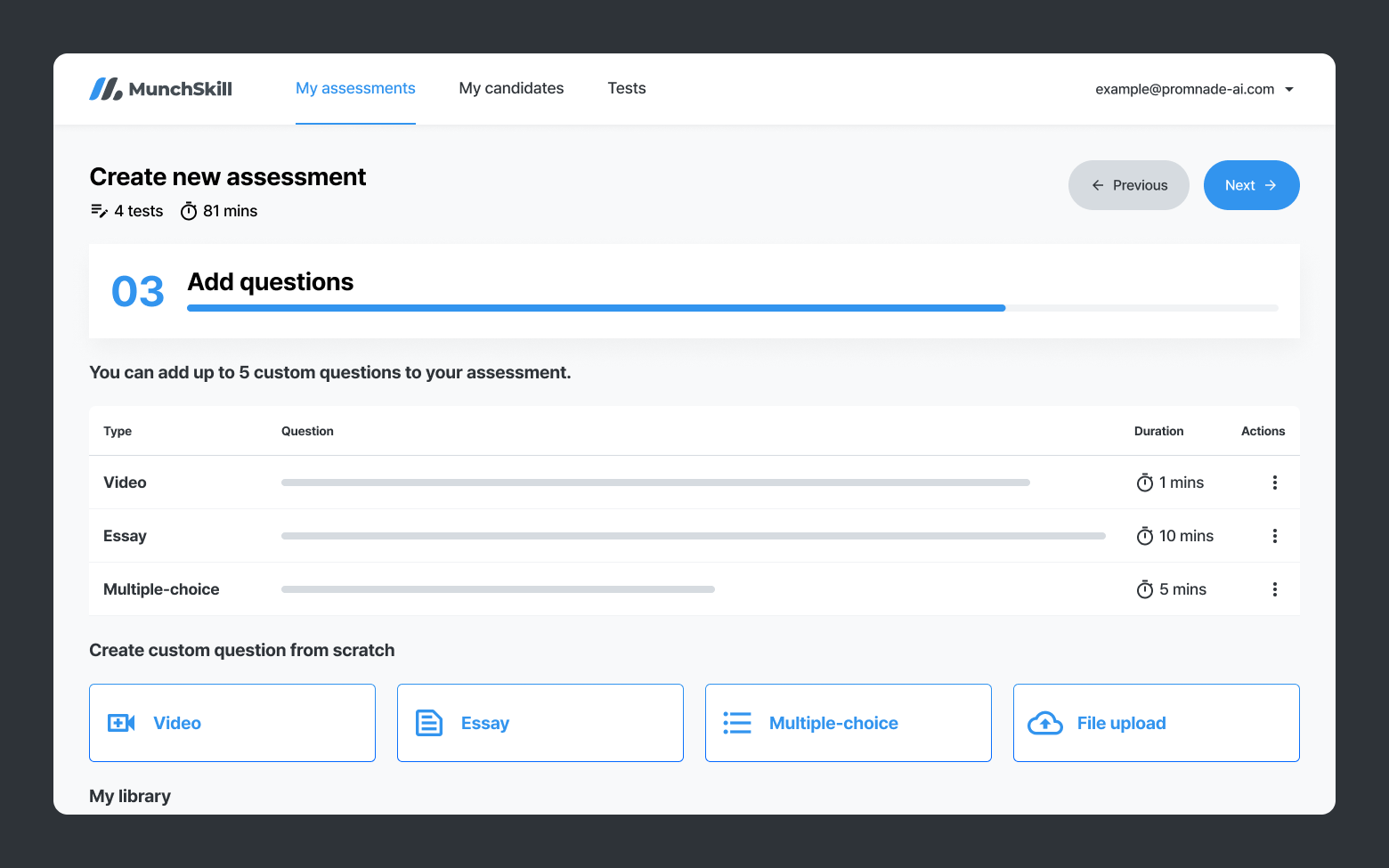The width and height of the screenshot is (1389, 868).
Task: Create a custom Essay question
Action: [x=540, y=723]
